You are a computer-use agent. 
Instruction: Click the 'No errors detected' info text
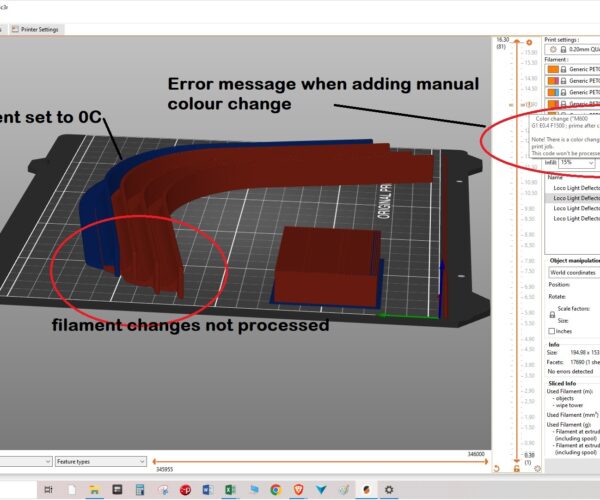(x=570, y=371)
